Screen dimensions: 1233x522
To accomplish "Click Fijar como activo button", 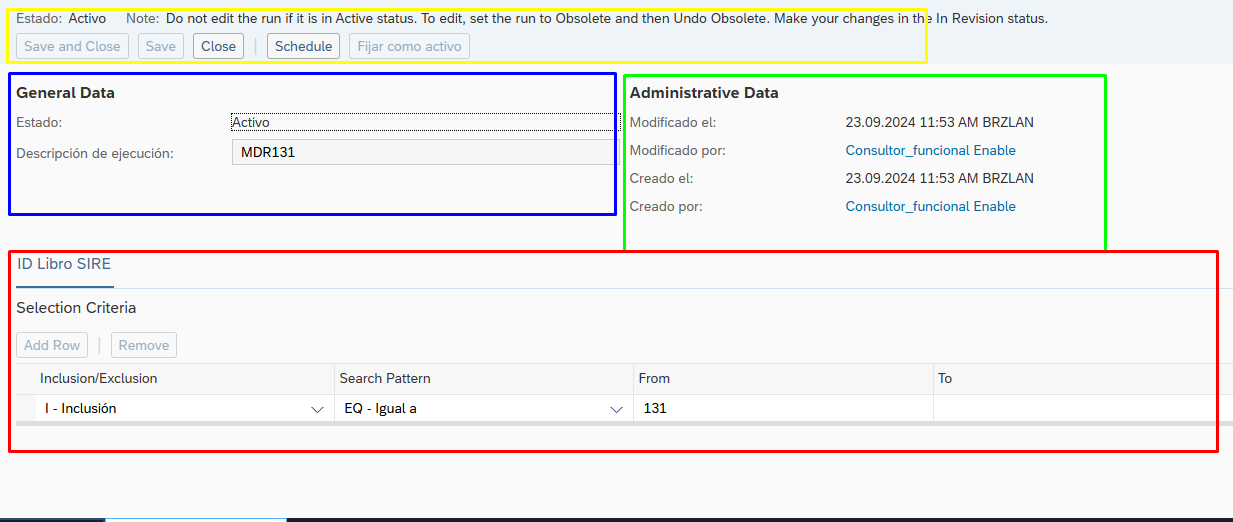I will tap(409, 46).
